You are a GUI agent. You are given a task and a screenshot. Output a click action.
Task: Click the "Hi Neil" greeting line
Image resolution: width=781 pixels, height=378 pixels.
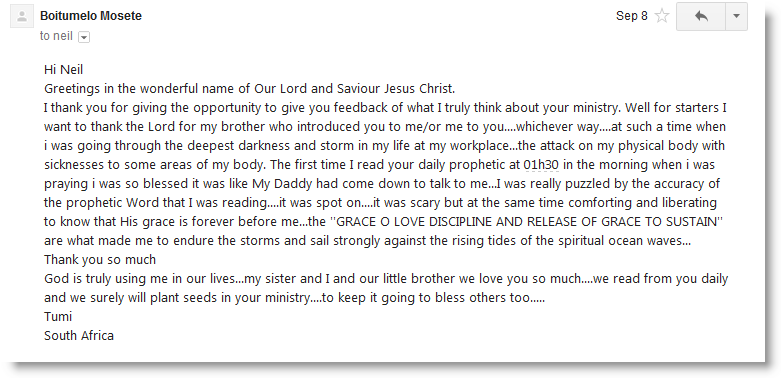click(63, 70)
